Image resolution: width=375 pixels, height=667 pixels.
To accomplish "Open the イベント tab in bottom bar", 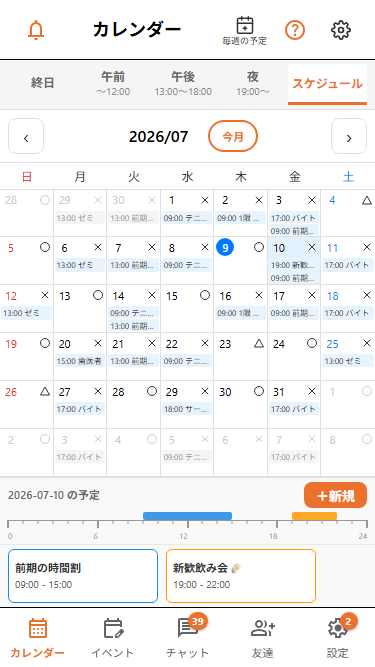I will click(113, 638).
